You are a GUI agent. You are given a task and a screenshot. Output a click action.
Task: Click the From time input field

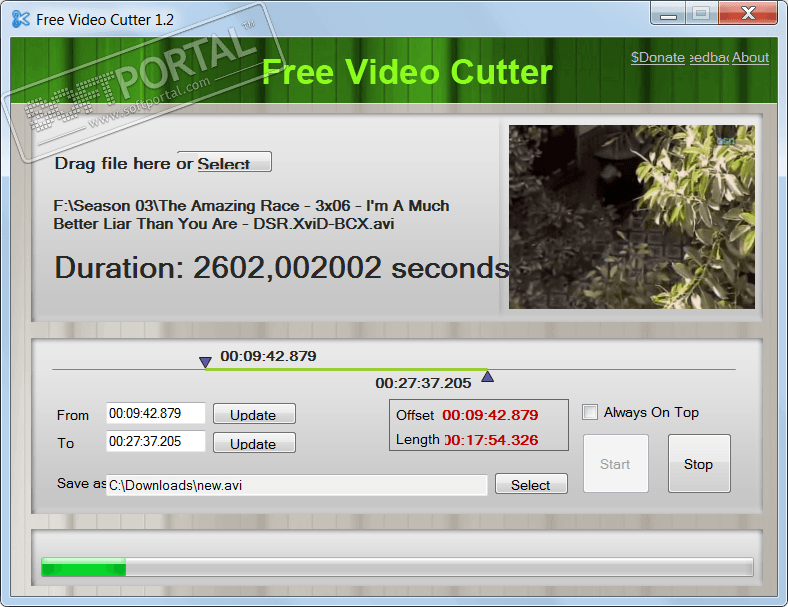tap(156, 414)
